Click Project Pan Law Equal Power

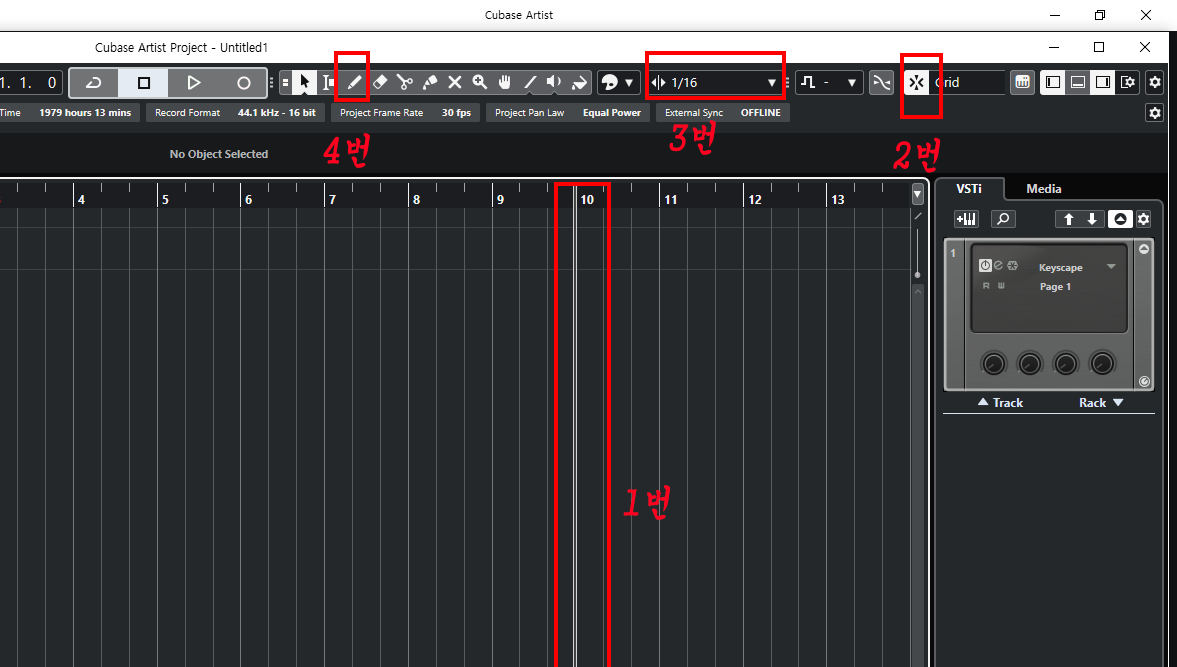(x=567, y=113)
